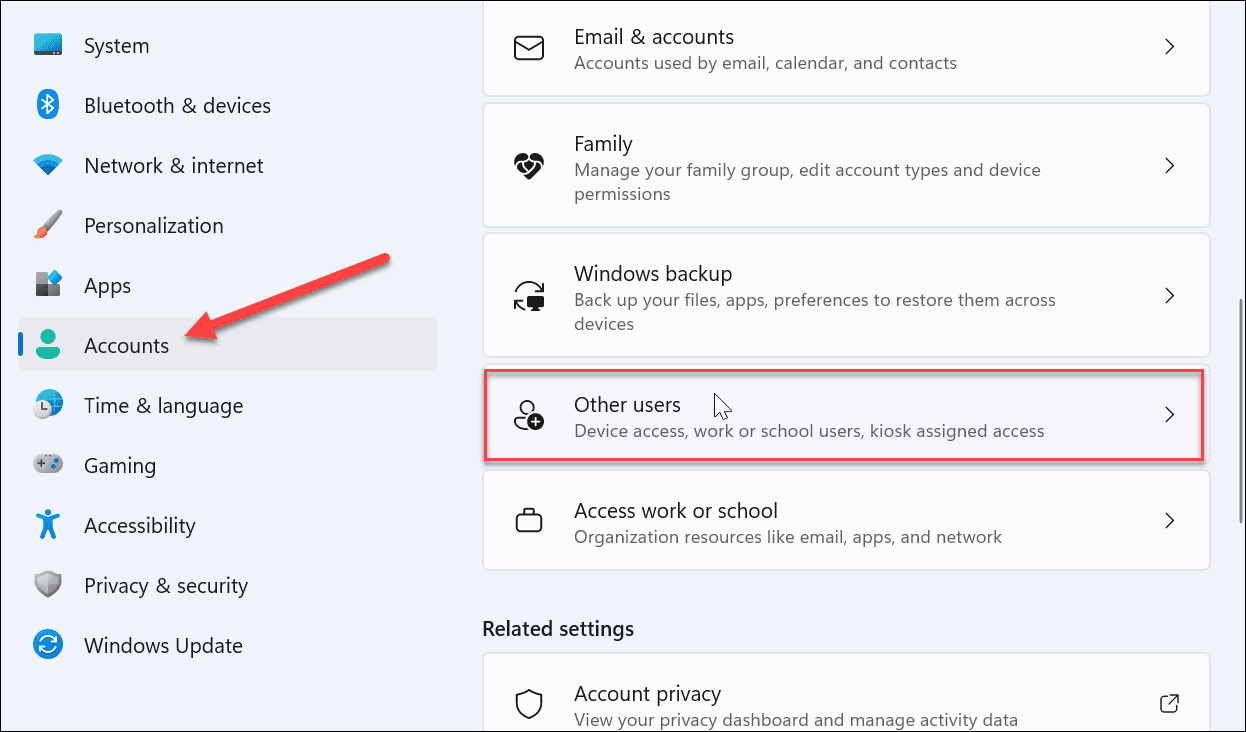Click the Gaming controller icon
This screenshot has width=1246, height=732.
[47, 465]
